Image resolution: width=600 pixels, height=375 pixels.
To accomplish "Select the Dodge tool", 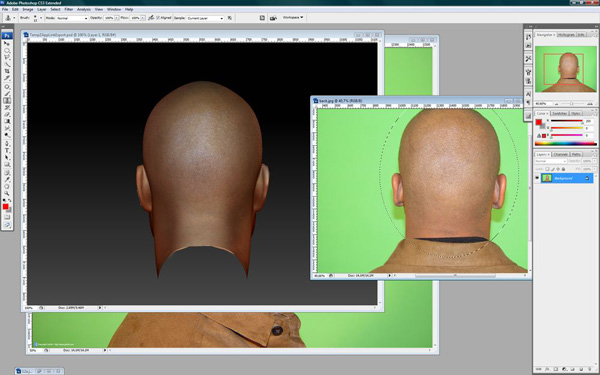I will (7, 135).
